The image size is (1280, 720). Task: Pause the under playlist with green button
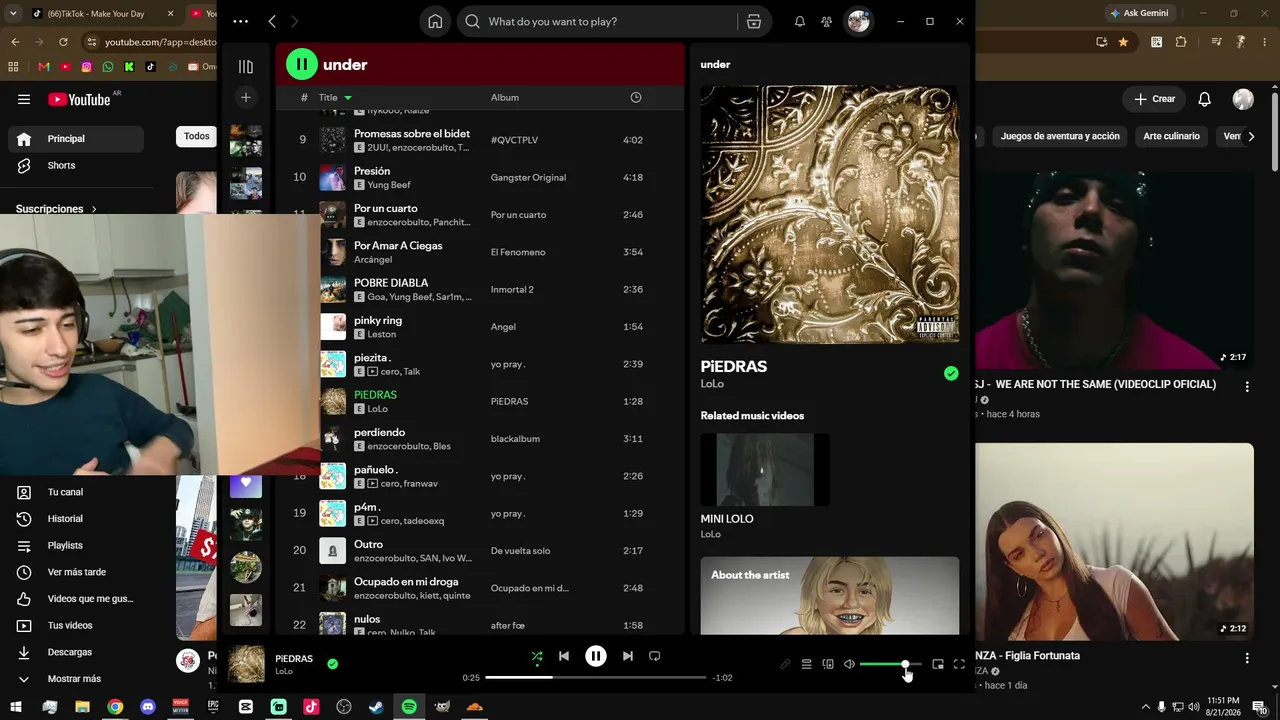point(301,64)
